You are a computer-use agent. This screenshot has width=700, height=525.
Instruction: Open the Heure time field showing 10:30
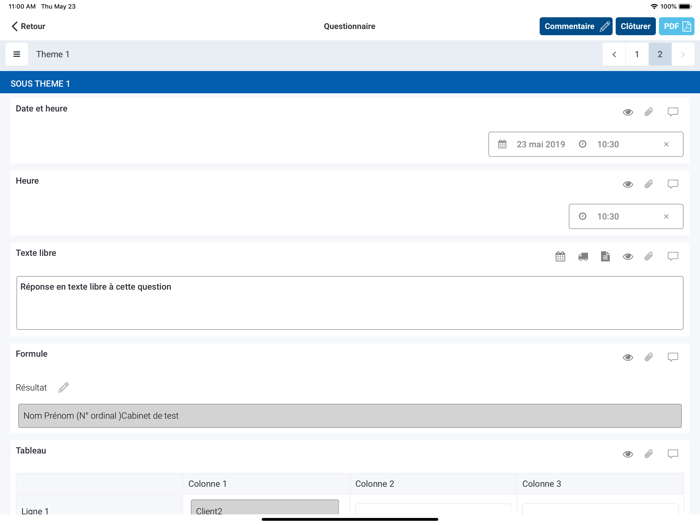(626, 217)
